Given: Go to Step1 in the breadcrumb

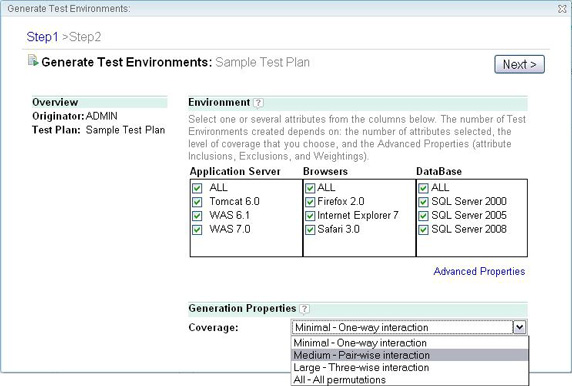Looking at the screenshot, I should click(x=42, y=37).
